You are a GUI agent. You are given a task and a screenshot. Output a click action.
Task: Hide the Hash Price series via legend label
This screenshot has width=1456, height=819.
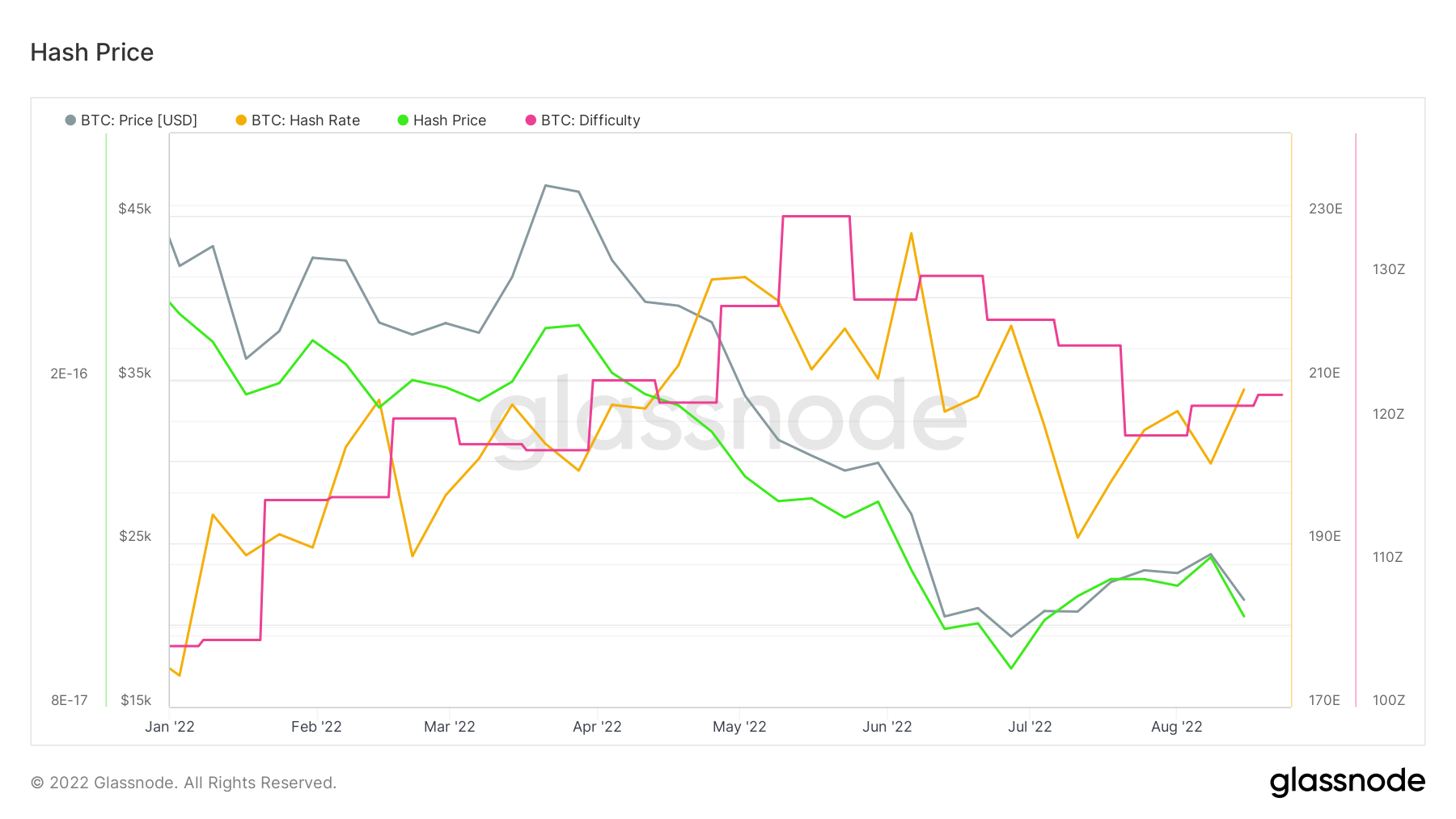[x=450, y=120]
